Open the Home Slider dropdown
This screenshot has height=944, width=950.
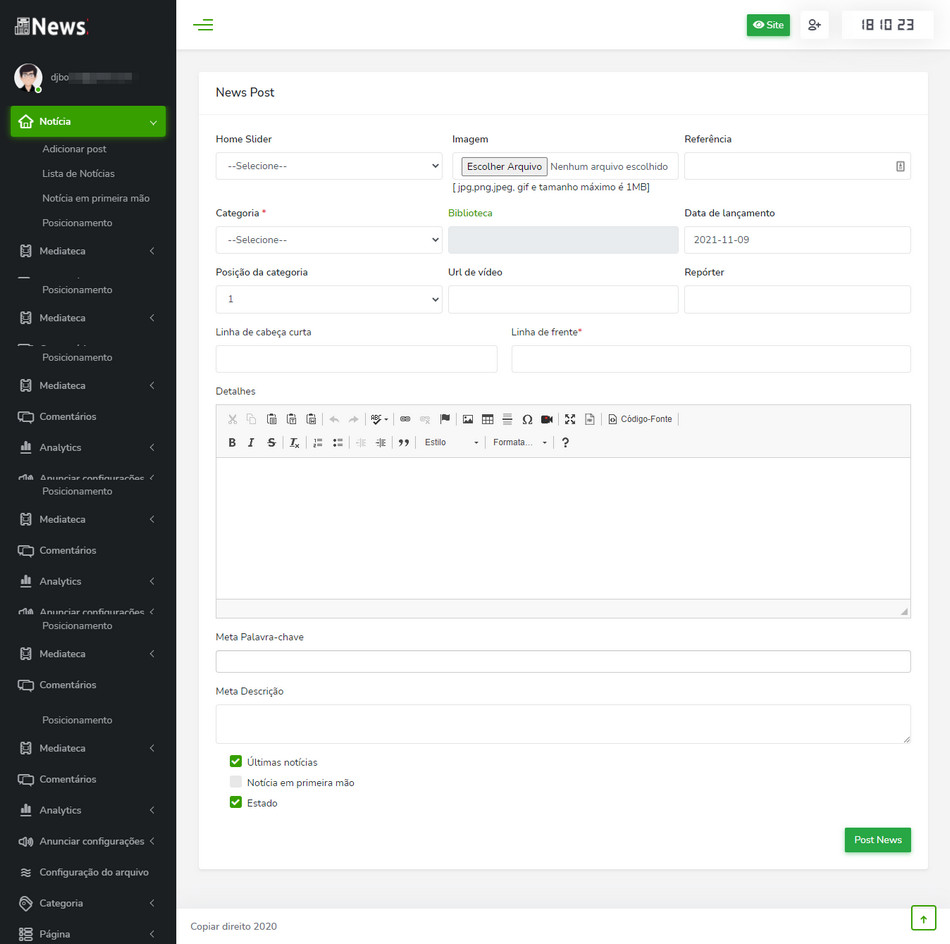(x=327, y=165)
